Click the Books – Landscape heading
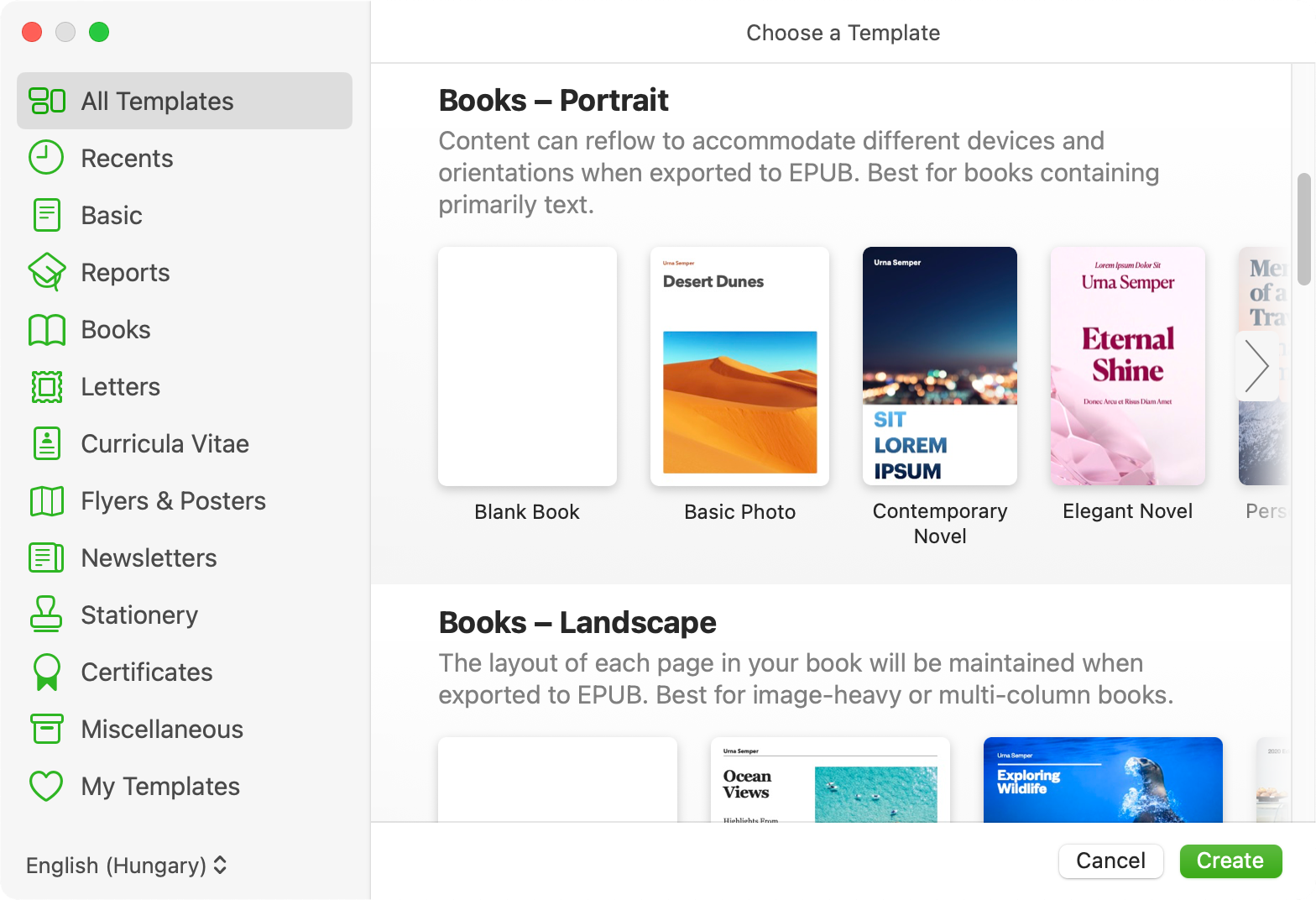The width and height of the screenshot is (1316, 900). [577, 623]
